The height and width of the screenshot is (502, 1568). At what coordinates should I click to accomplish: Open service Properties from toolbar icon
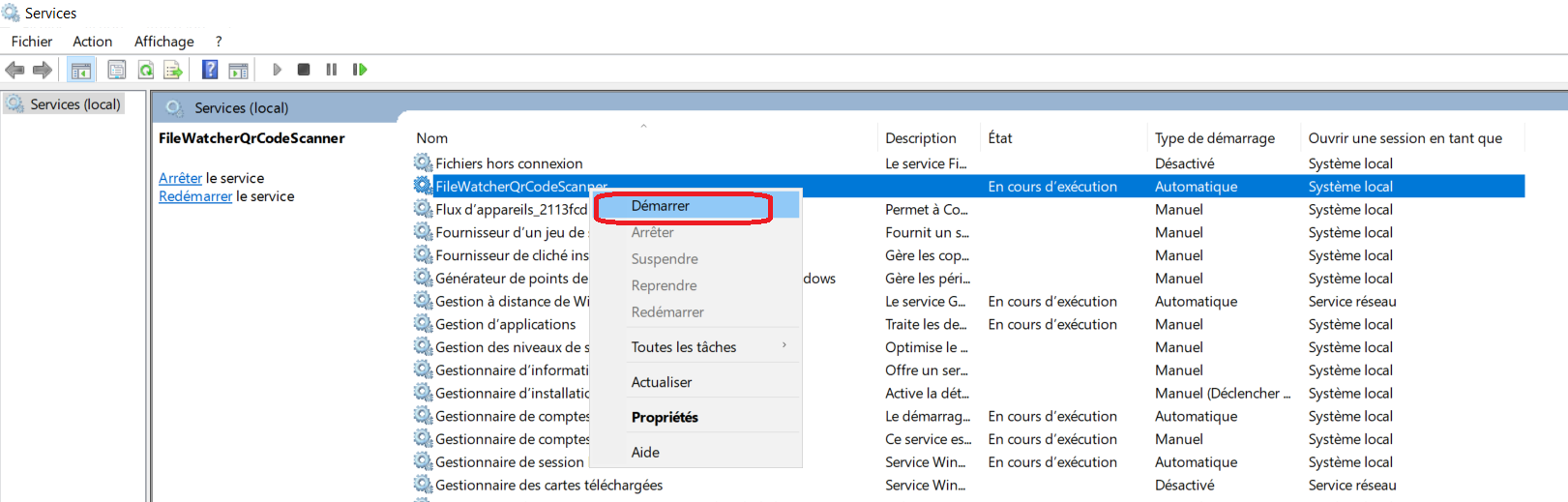117,70
